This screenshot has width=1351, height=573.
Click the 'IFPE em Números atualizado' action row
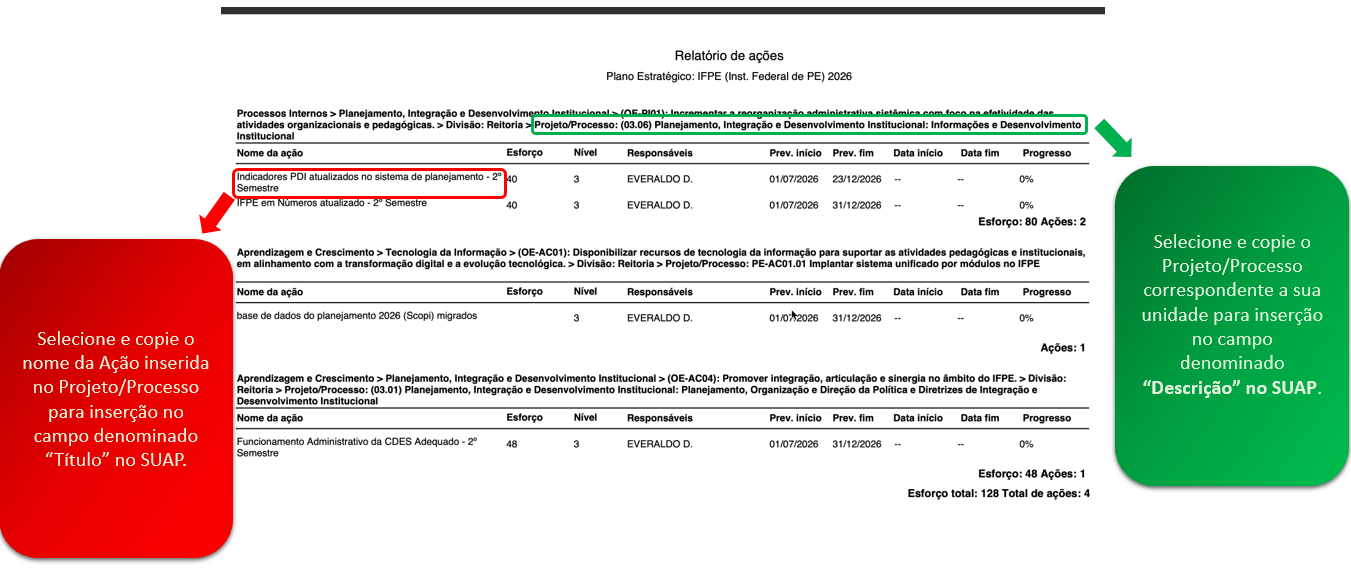pos(660,204)
